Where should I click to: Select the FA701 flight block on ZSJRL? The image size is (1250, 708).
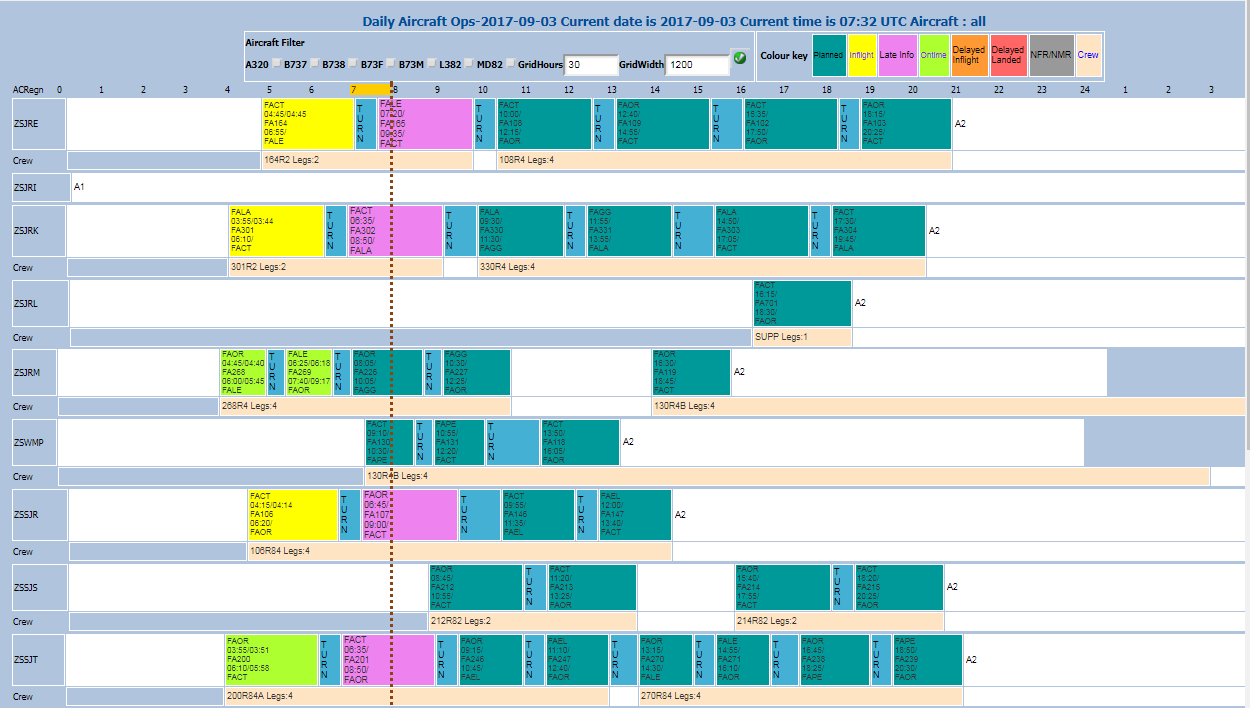801,303
